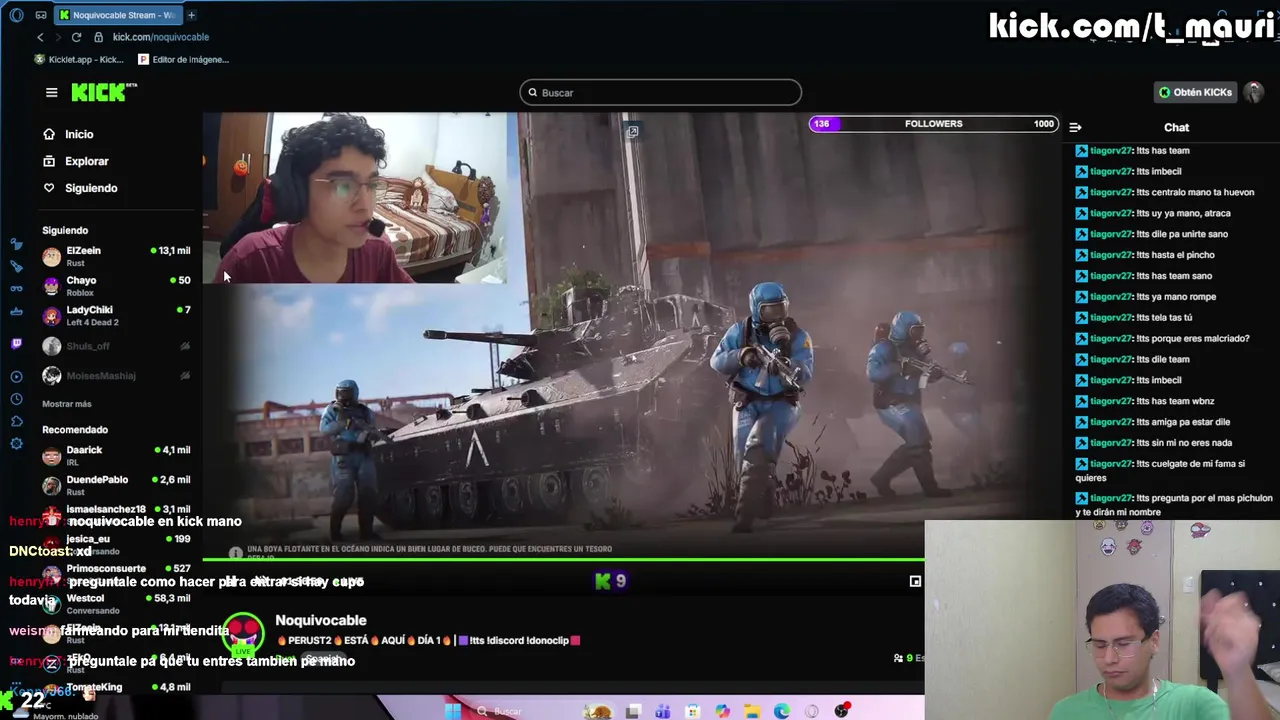Viewport: 1280px width, 720px height.
Task: Click the Obtén KICKs button
Action: pos(1195,92)
